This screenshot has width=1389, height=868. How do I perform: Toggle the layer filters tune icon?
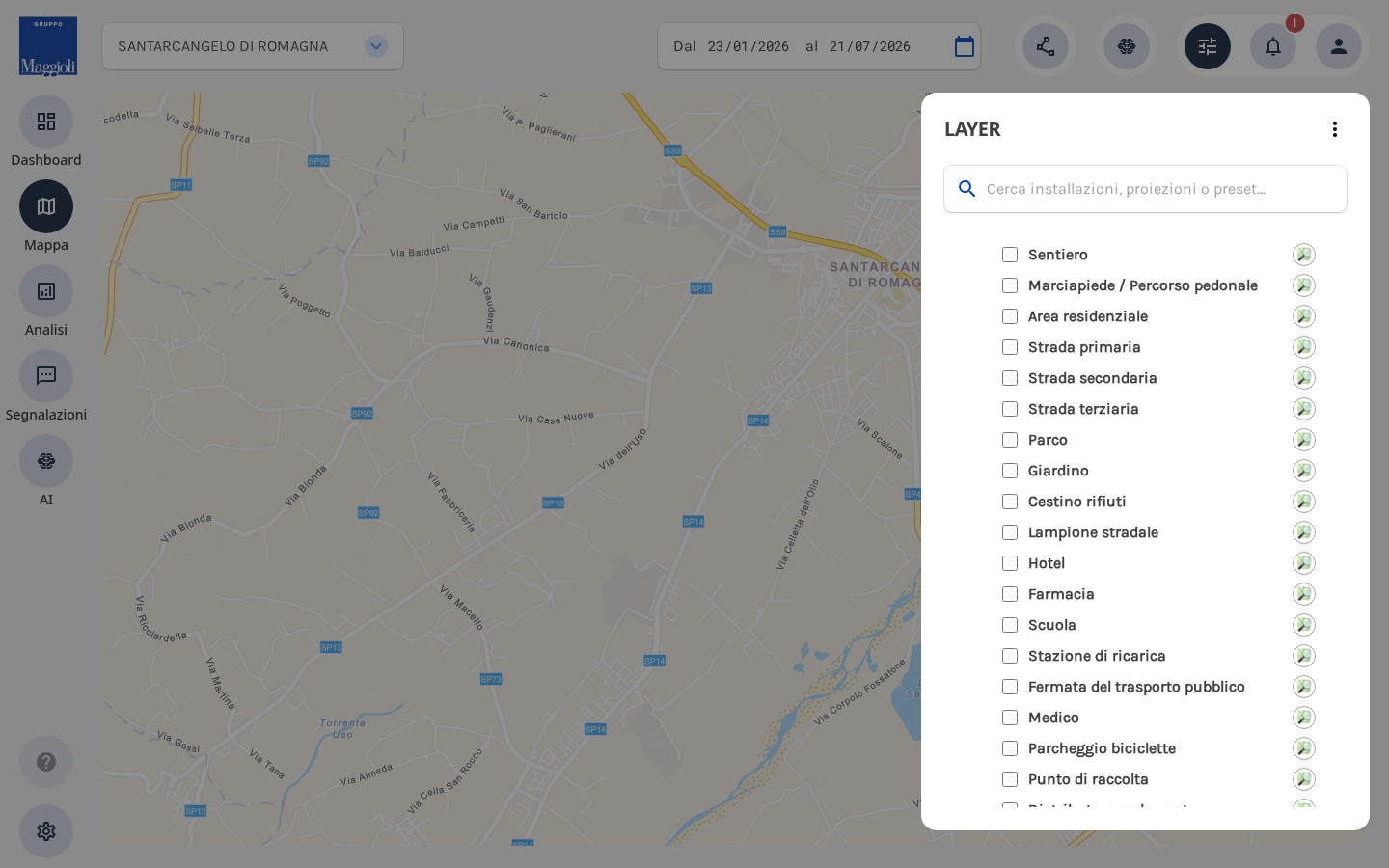[1208, 46]
